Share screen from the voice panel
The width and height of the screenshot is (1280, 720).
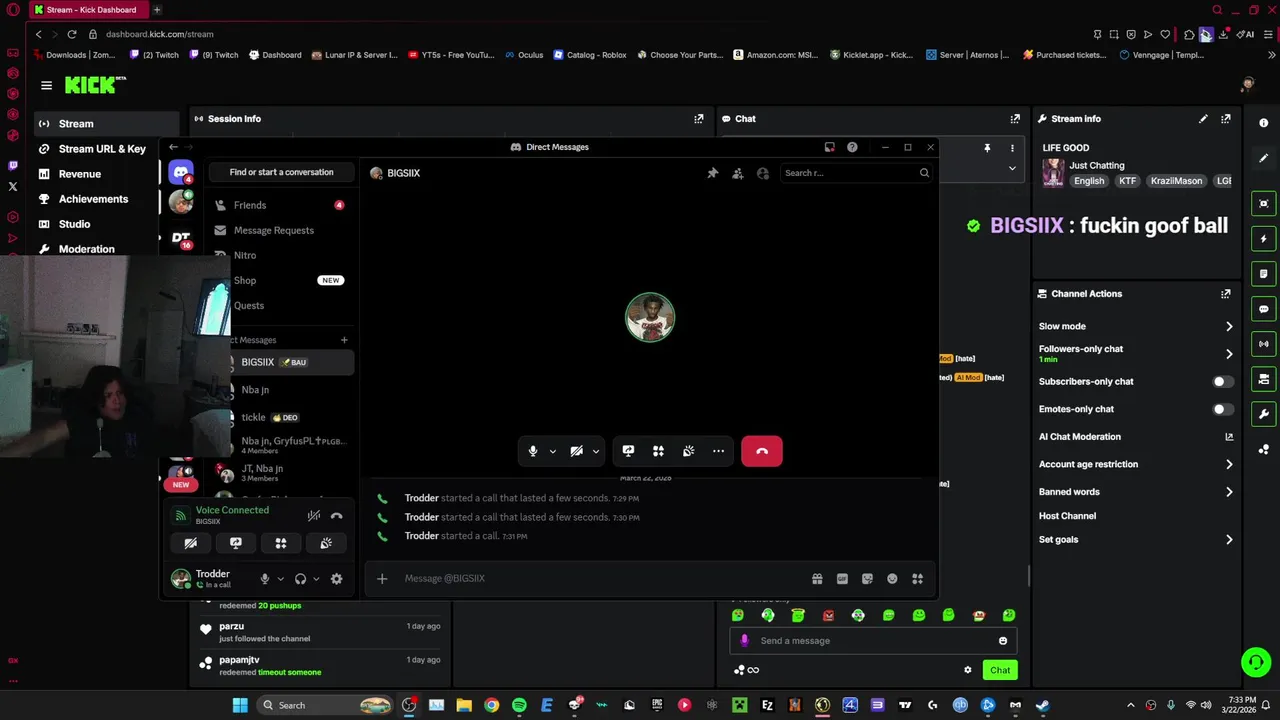pyautogui.click(x=236, y=543)
